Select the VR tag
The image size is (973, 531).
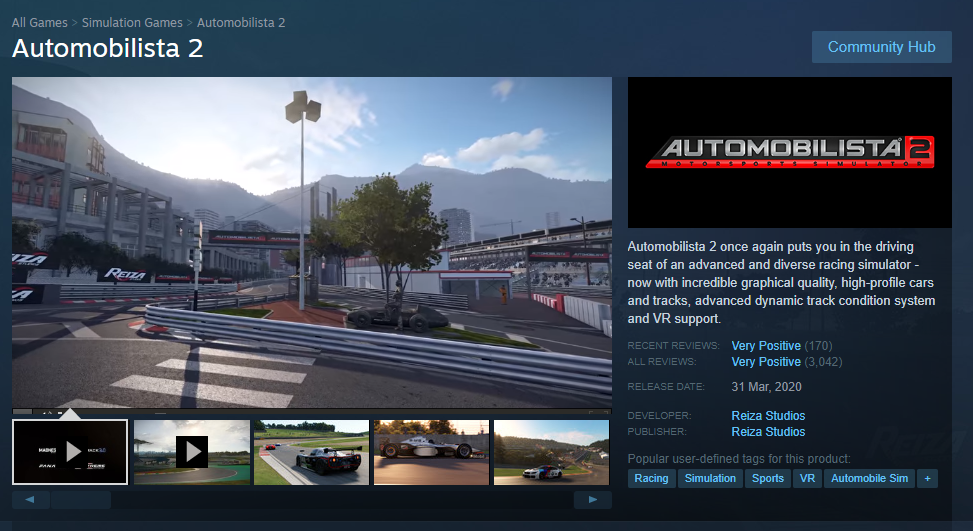[x=807, y=478]
